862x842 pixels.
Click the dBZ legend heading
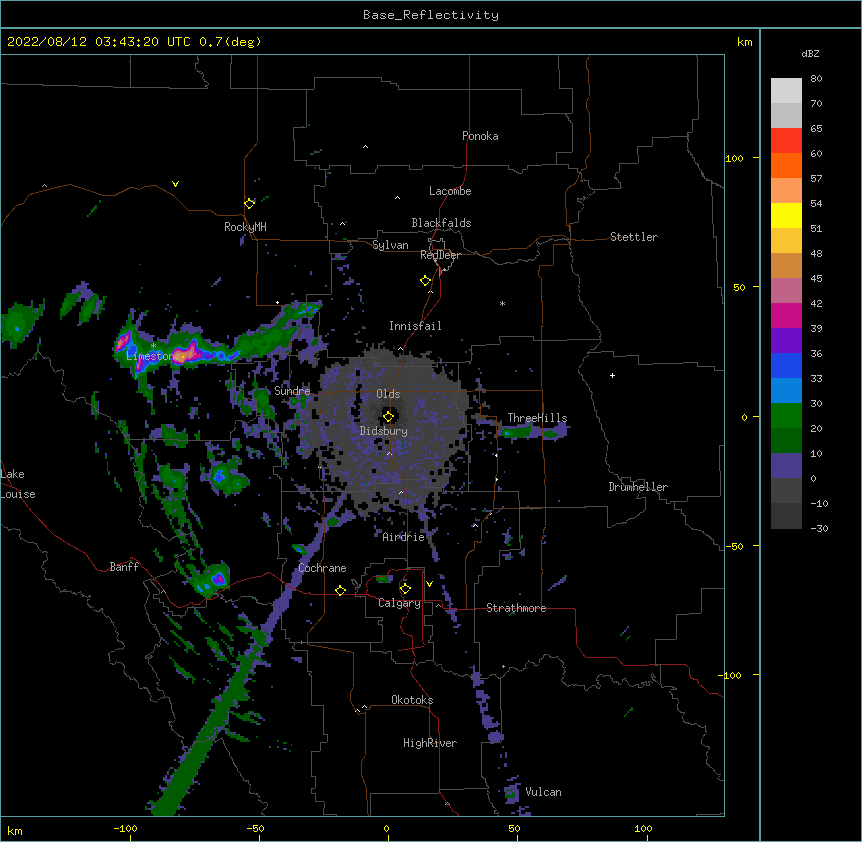tap(810, 53)
